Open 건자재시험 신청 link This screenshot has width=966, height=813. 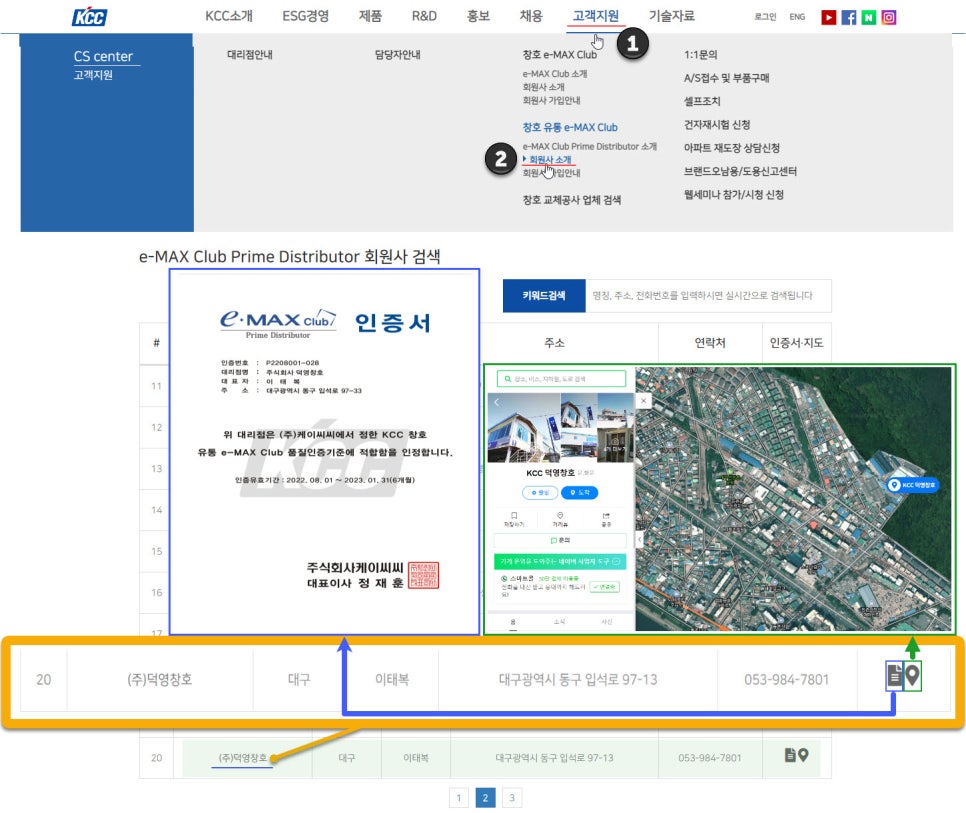tap(717, 125)
